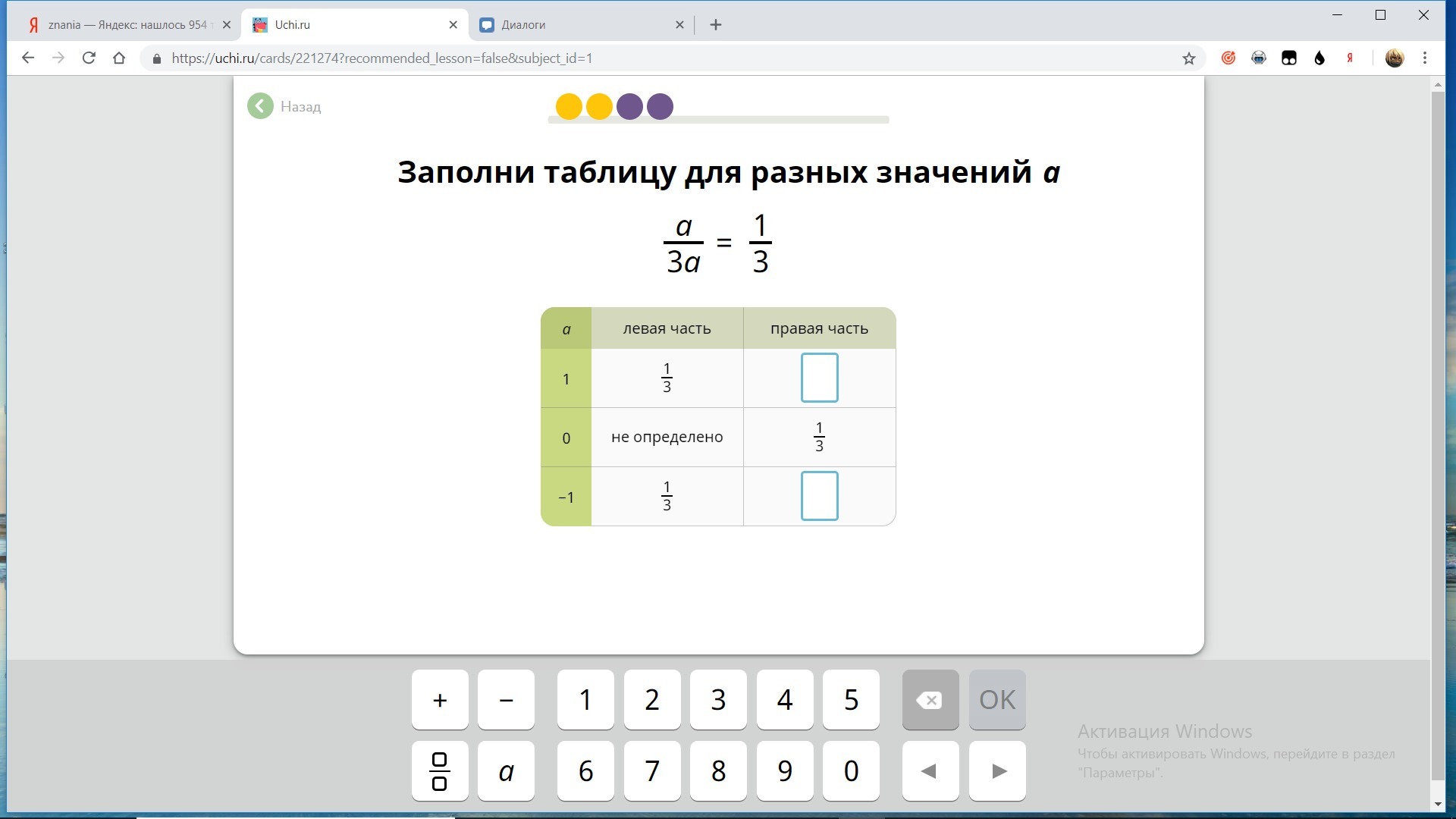Minimize the browser window
Screen dimensions: 1456x819
pos(1338,15)
